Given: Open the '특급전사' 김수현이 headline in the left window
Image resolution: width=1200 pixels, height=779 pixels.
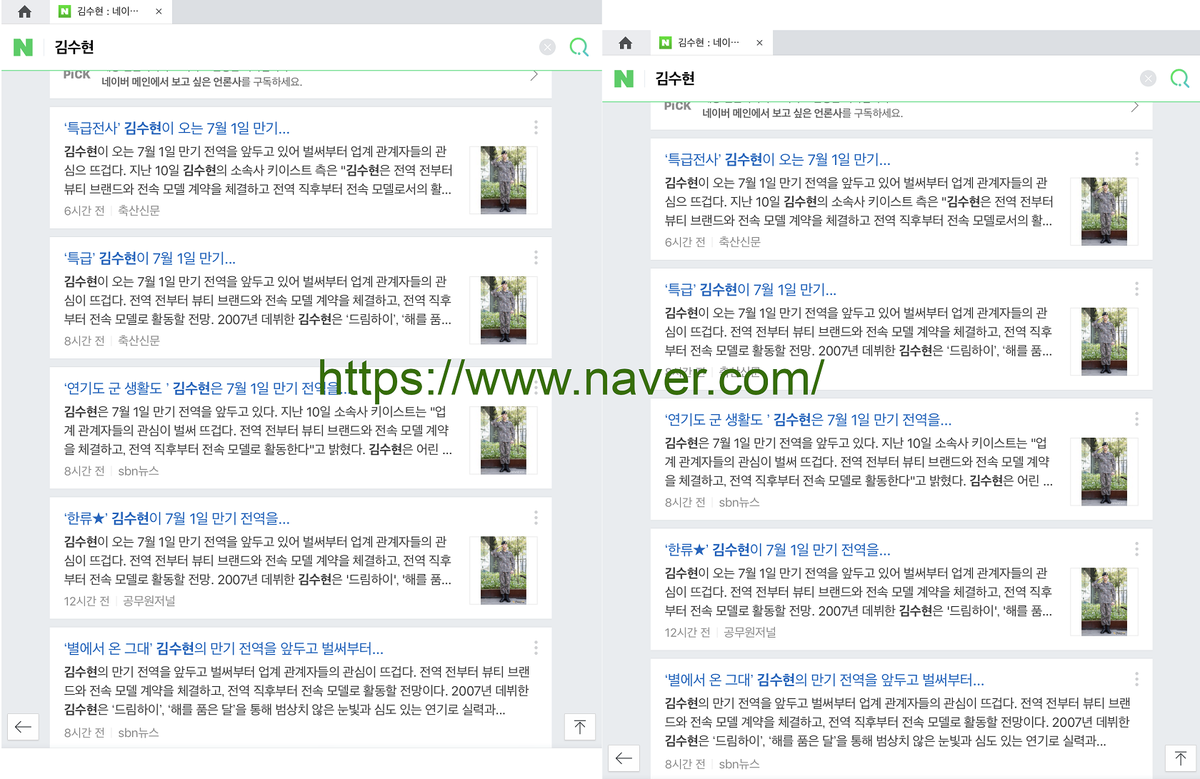Looking at the screenshot, I should pos(177,128).
